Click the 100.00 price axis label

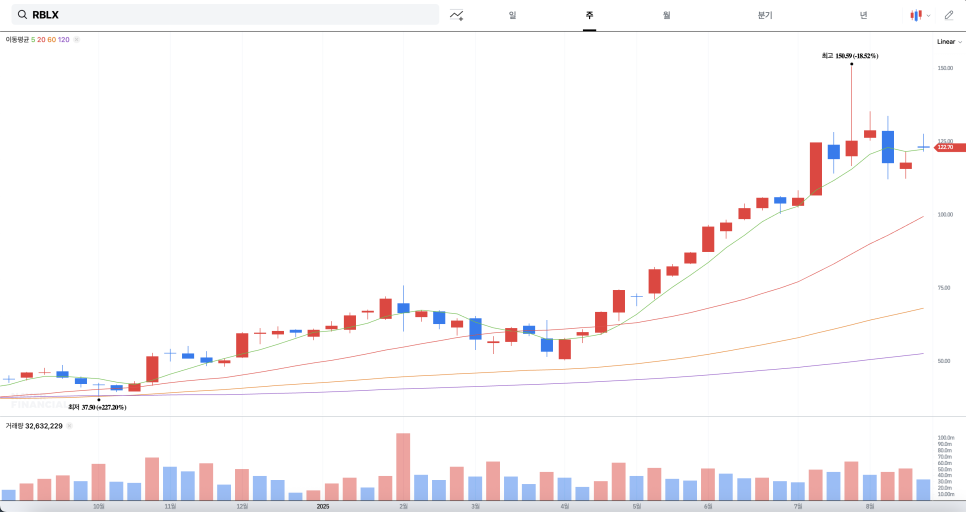pyautogui.click(x=945, y=214)
